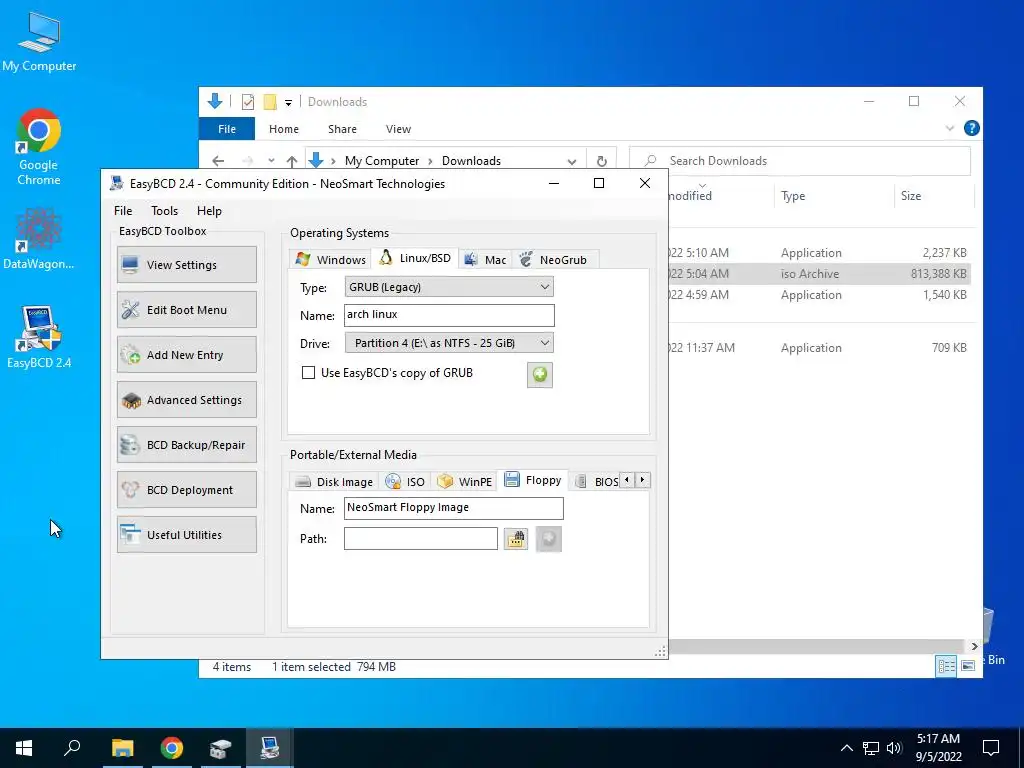Viewport: 1024px width, 768px height.
Task: Expand the Type dropdown GRUB (Legacy)
Action: tap(545, 287)
